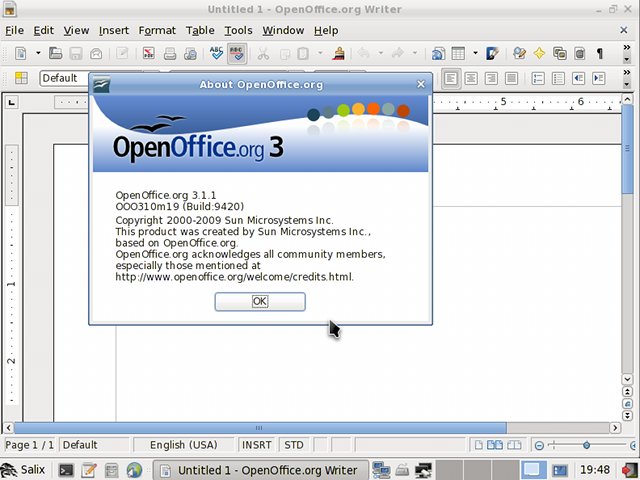Click the Print File Directly icon
Screen dimensions: 640x480
click(x=170, y=53)
